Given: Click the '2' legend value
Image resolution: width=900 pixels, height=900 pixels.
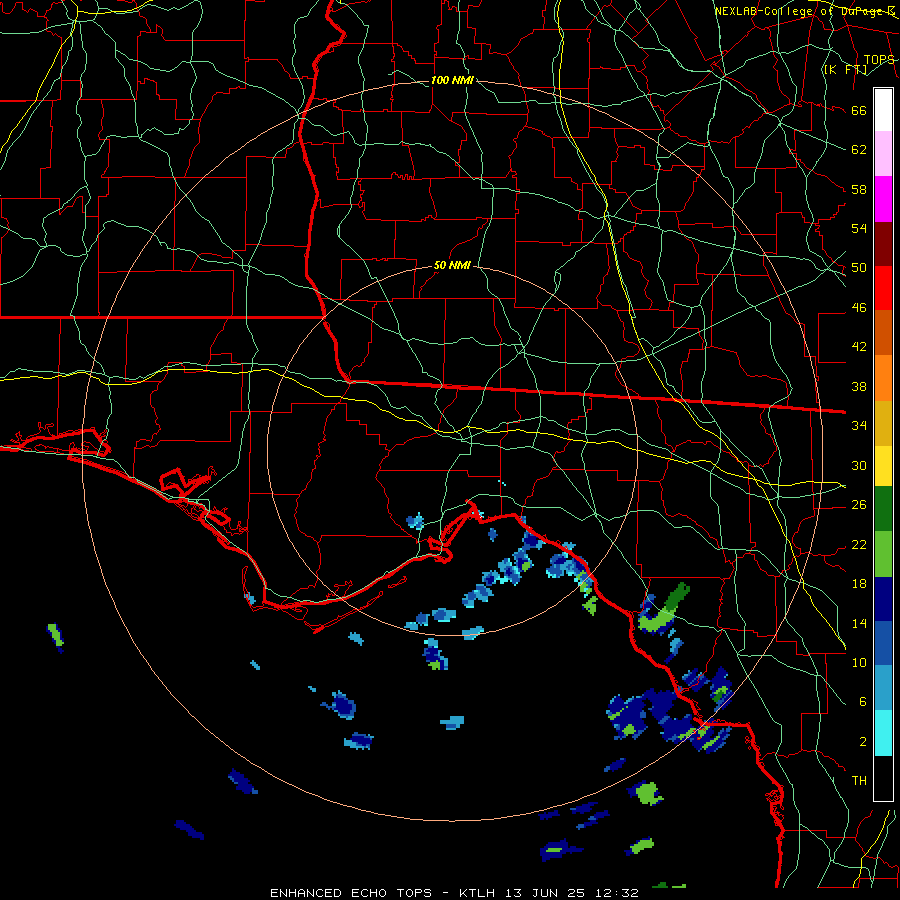Looking at the screenshot, I should click(x=863, y=742).
